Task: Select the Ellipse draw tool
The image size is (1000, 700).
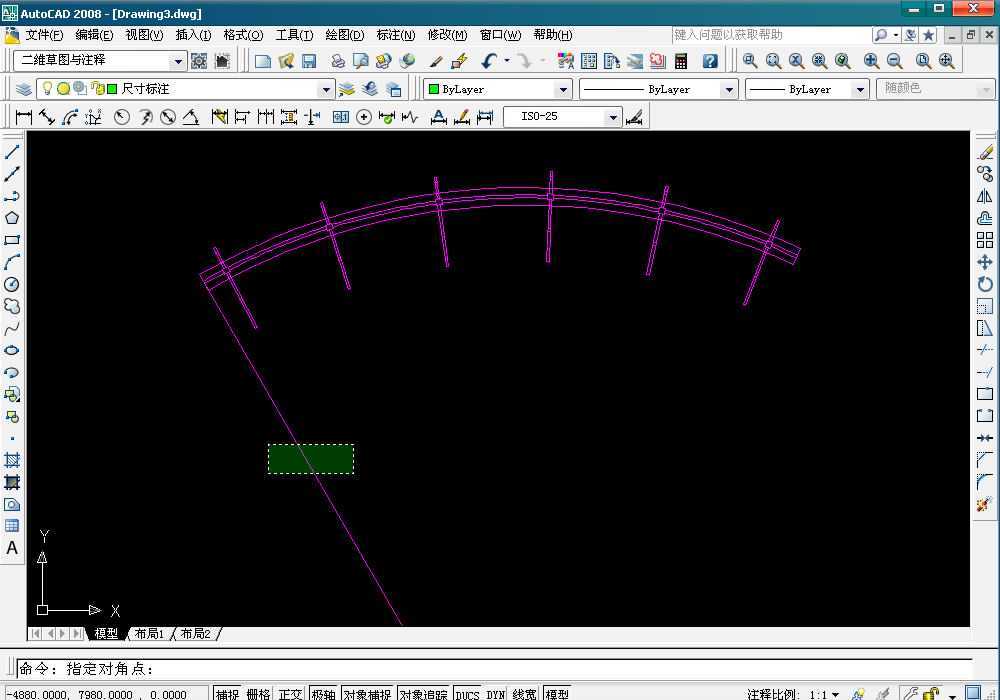Action: (x=12, y=351)
